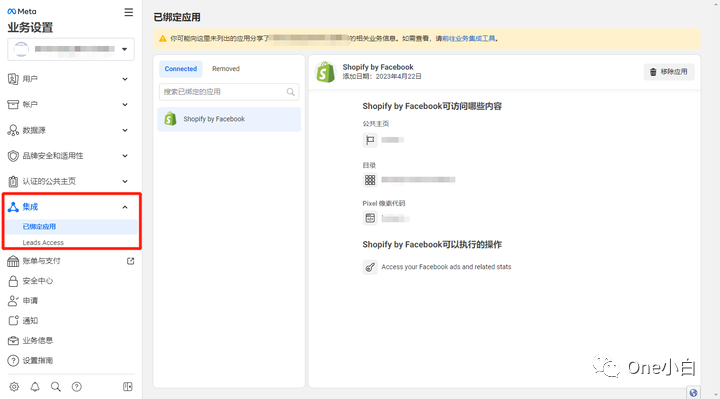Click the 通知 notifications icon
Image resolution: width=720 pixels, height=399 pixels.
13,320
